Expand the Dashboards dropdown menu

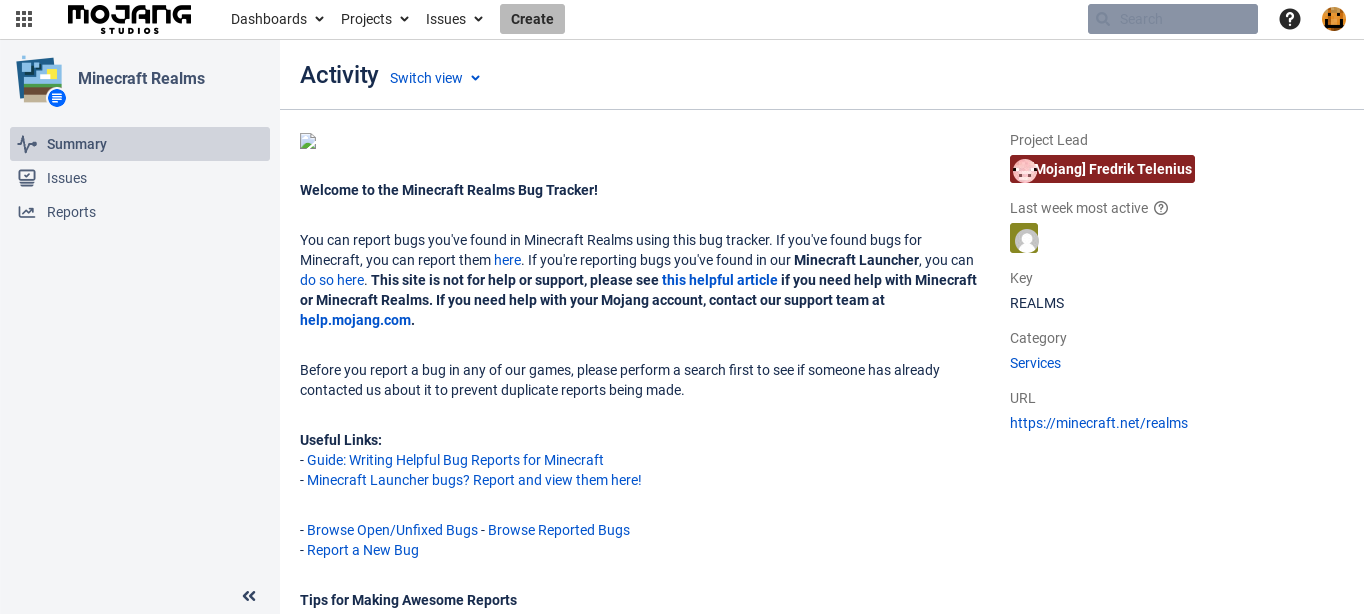[x=277, y=19]
